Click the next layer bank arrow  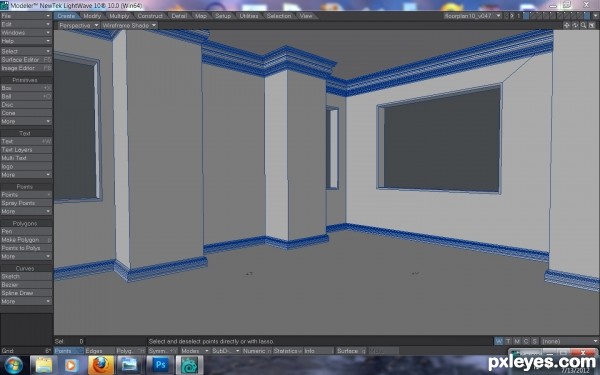(x=512, y=16)
